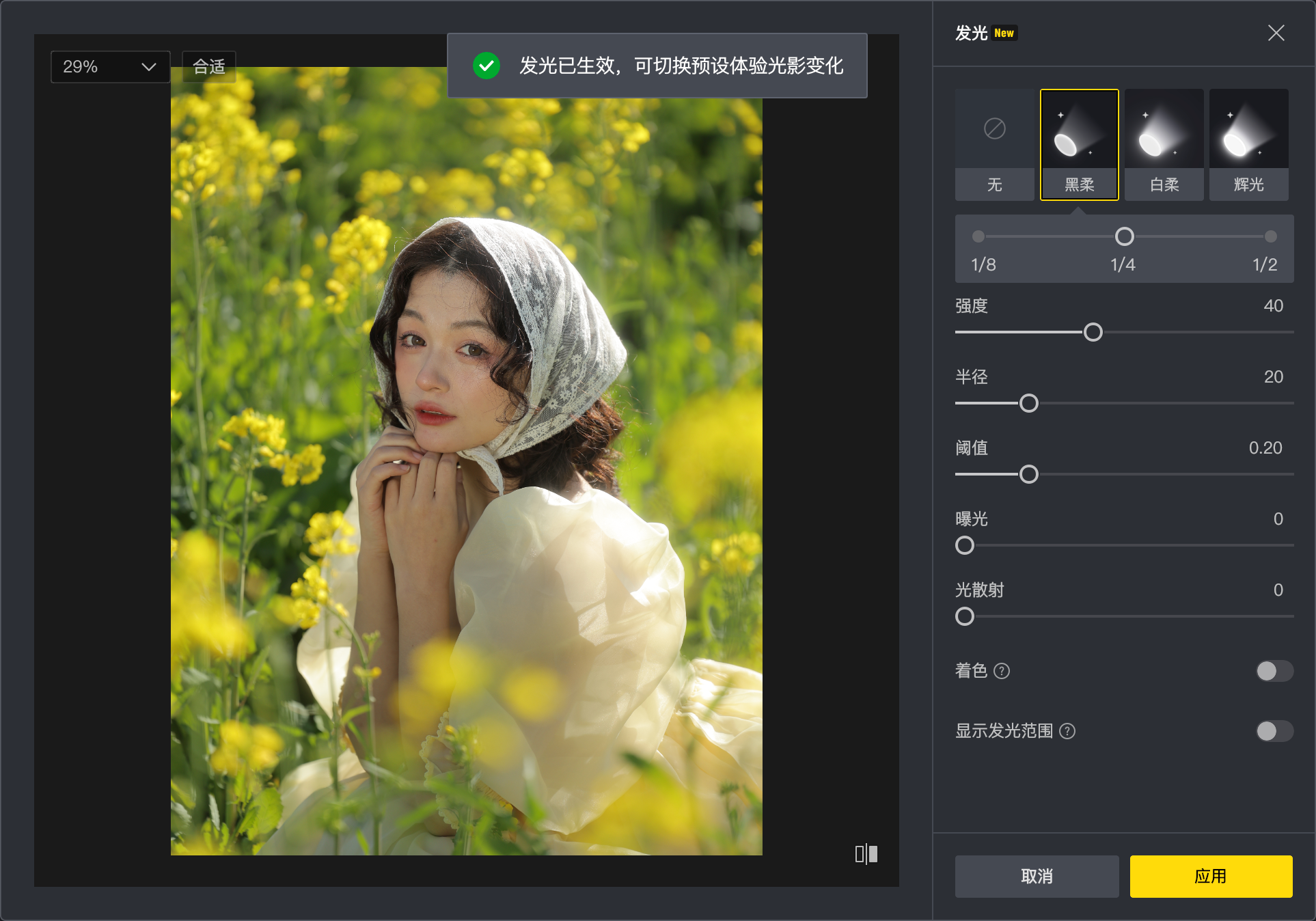Click the green success checkmark icon
The width and height of the screenshot is (1316, 921).
tap(486, 67)
